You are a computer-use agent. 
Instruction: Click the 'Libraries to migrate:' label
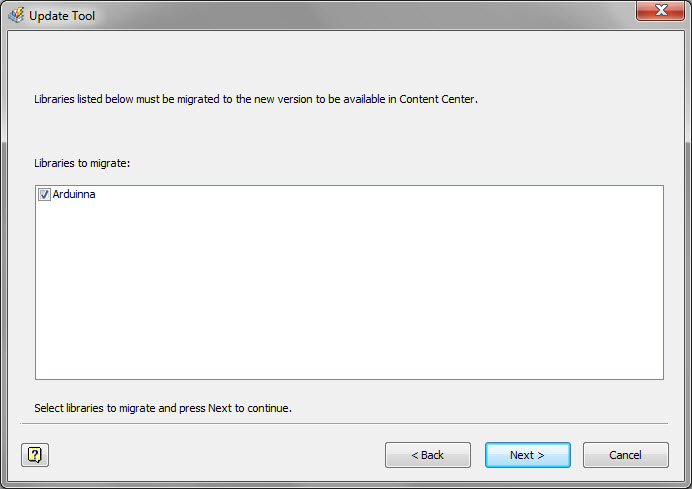pos(82,163)
